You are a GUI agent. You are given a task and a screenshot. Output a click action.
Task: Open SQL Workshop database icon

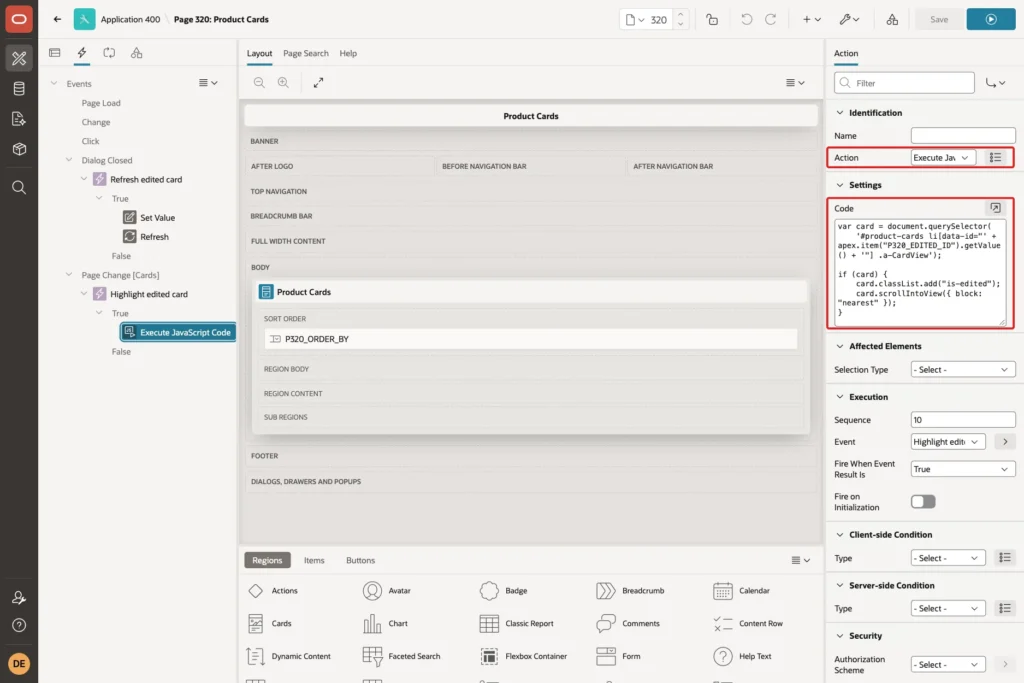(19, 88)
